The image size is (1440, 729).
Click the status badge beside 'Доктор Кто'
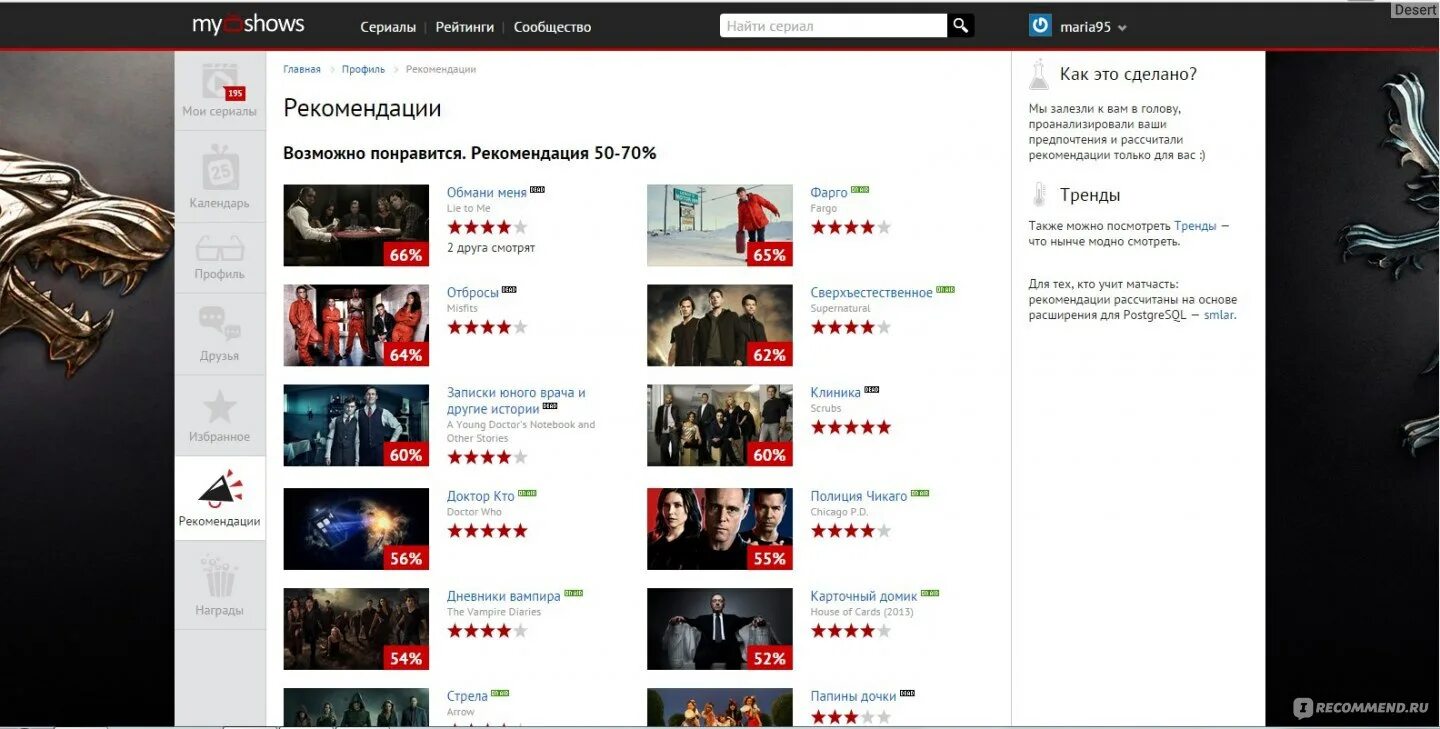[527, 493]
